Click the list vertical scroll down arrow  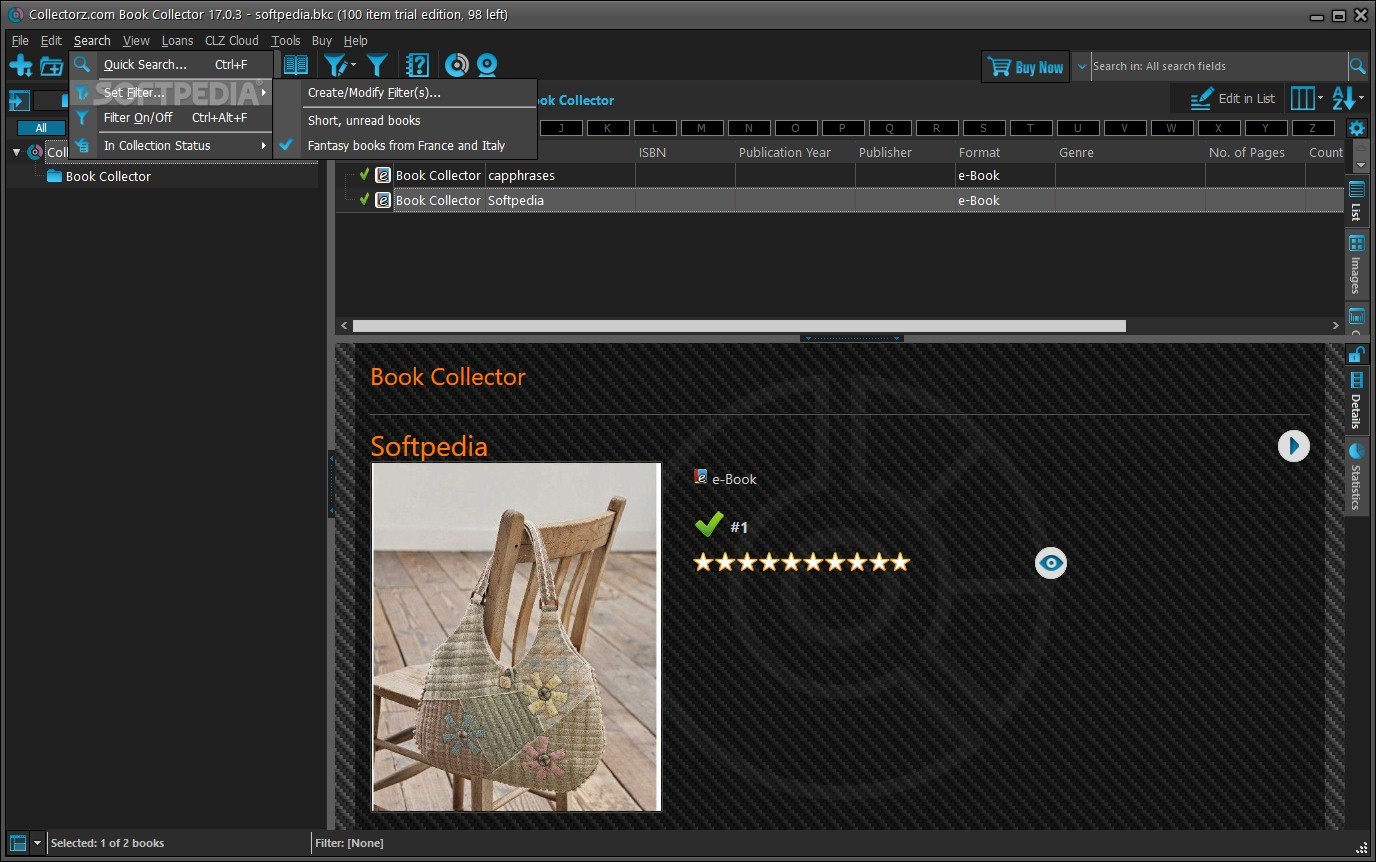click(1360, 163)
